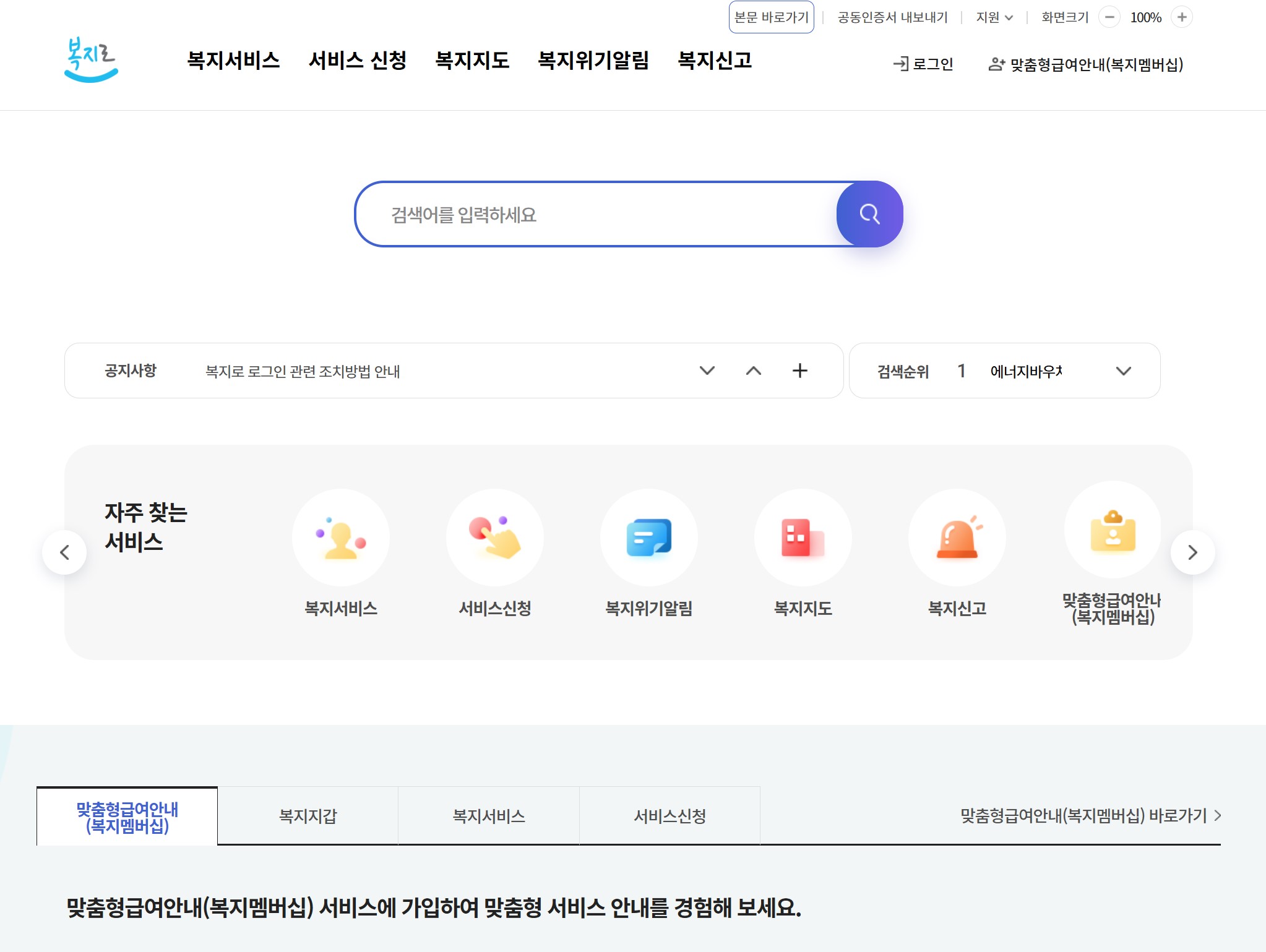Screen dimensions: 1266x952
Task: Increase screen size with plus button
Action: click(x=1182, y=17)
